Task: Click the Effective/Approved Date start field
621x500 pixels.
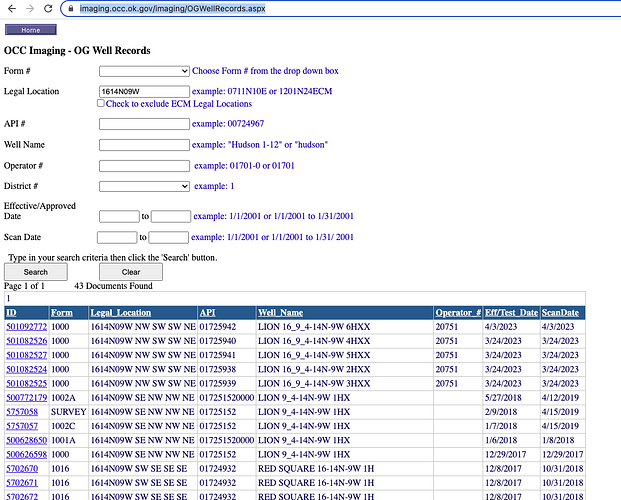Action: (119, 216)
